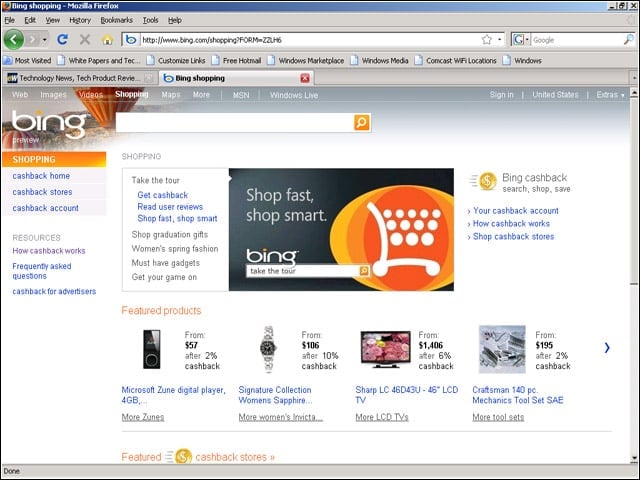Image resolution: width=640 pixels, height=480 pixels.
Task: Click the Craftsman tool set image
Action: pyautogui.click(x=502, y=349)
